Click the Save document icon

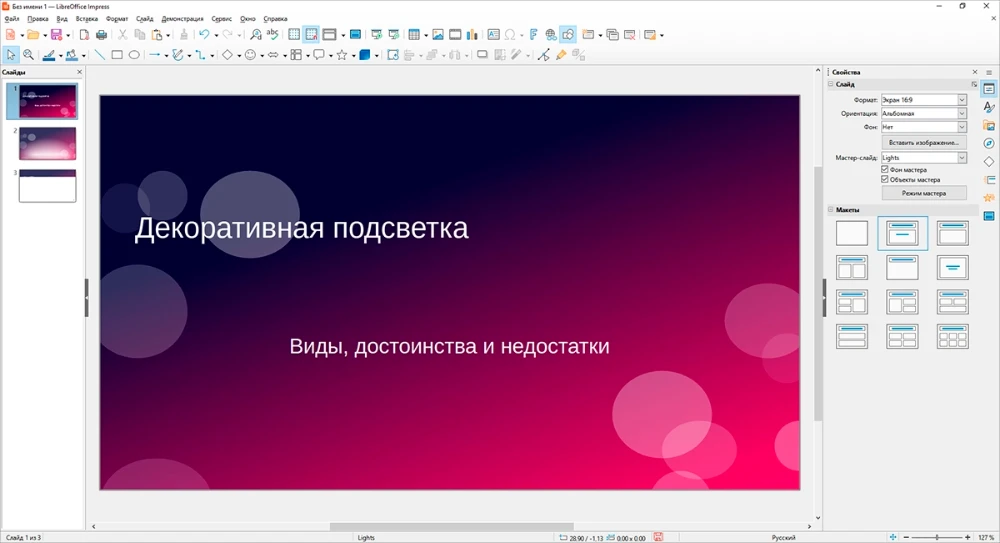pyautogui.click(x=56, y=34)
